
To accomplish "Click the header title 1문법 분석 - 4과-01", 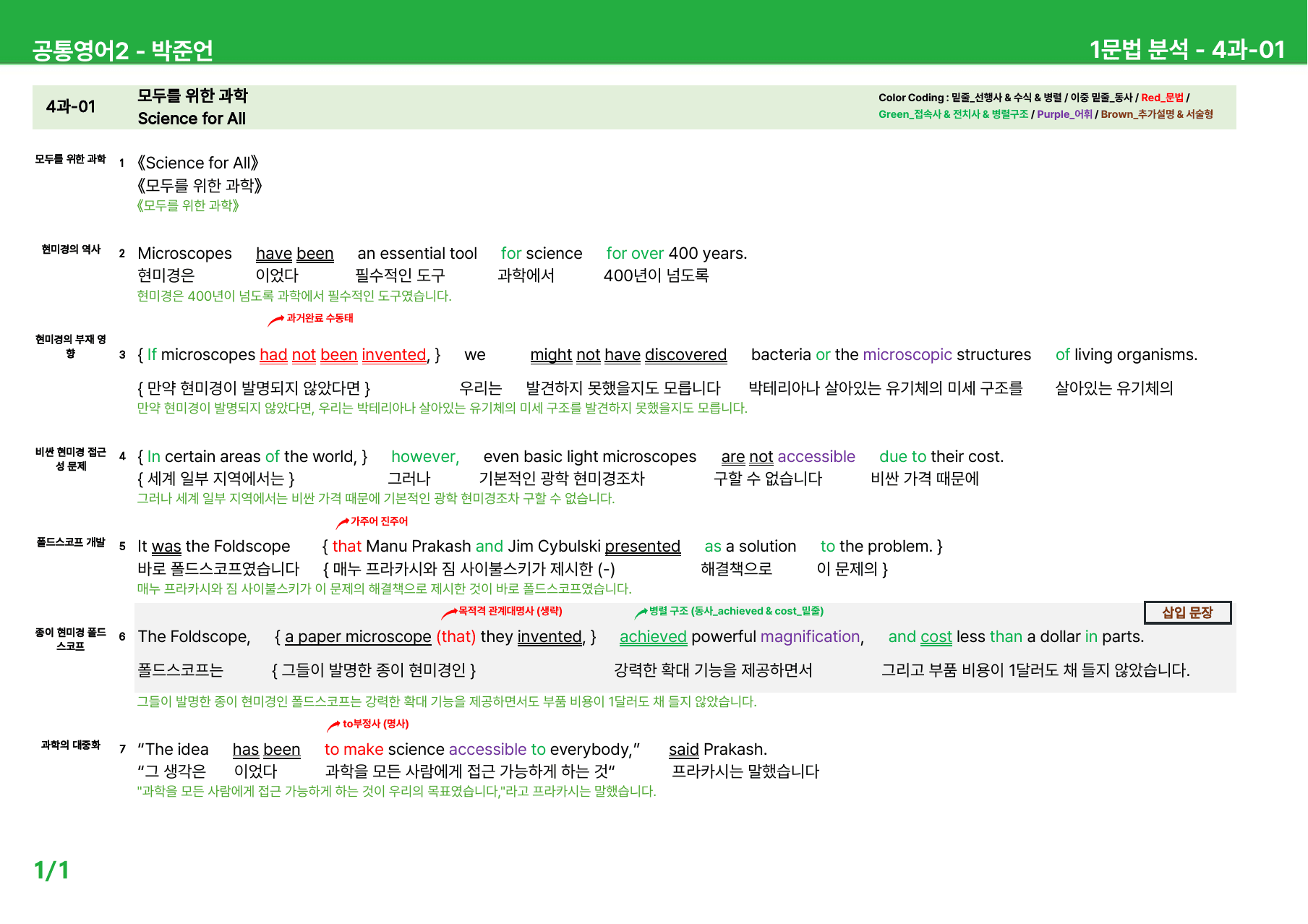I will click(1187, 49).
